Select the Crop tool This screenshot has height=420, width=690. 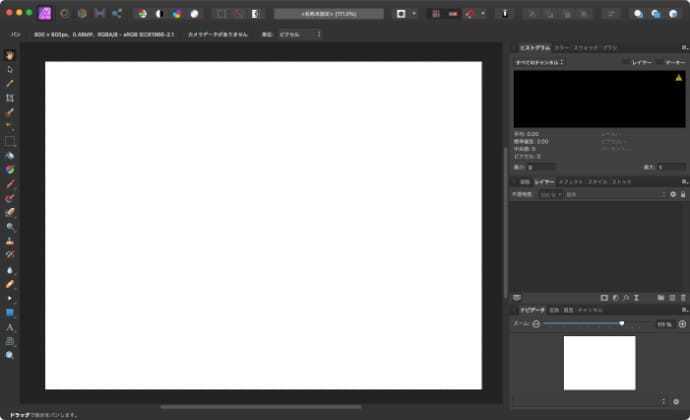10,98
